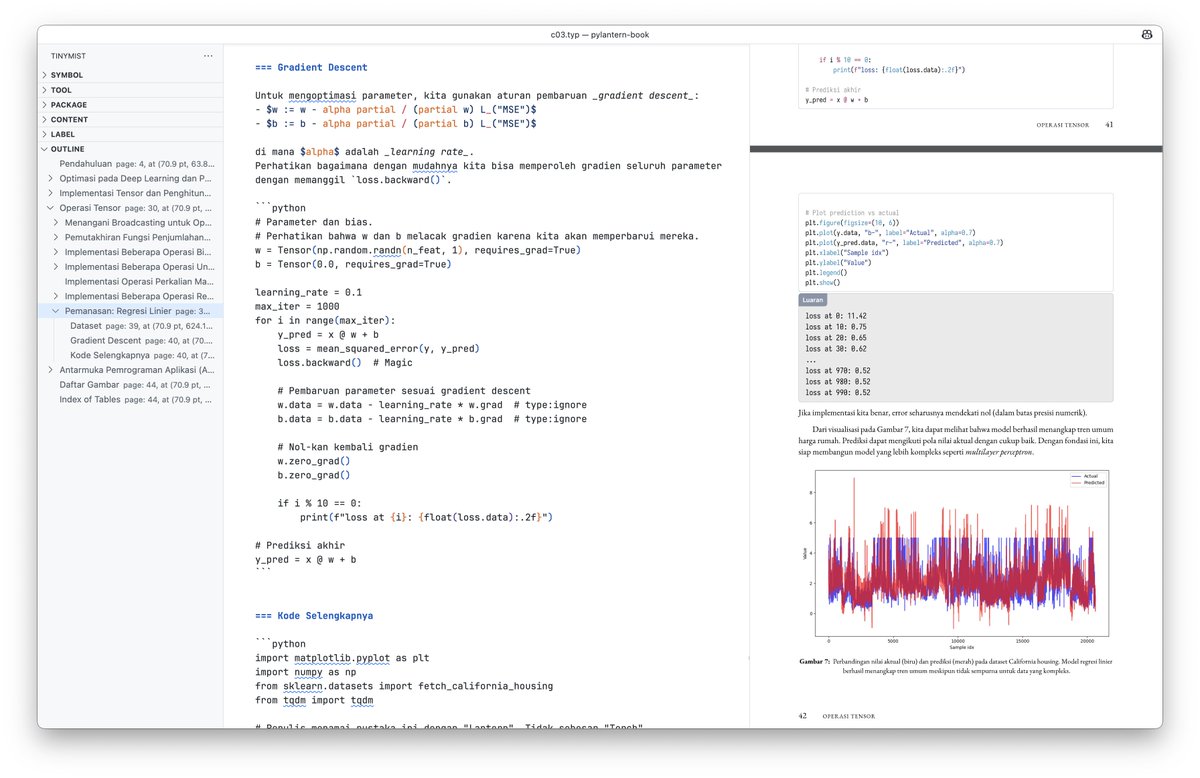This screenshot has height=778, width=1200.
Task: Open Copilot icon in title bar
Action: coord(1146,35)
